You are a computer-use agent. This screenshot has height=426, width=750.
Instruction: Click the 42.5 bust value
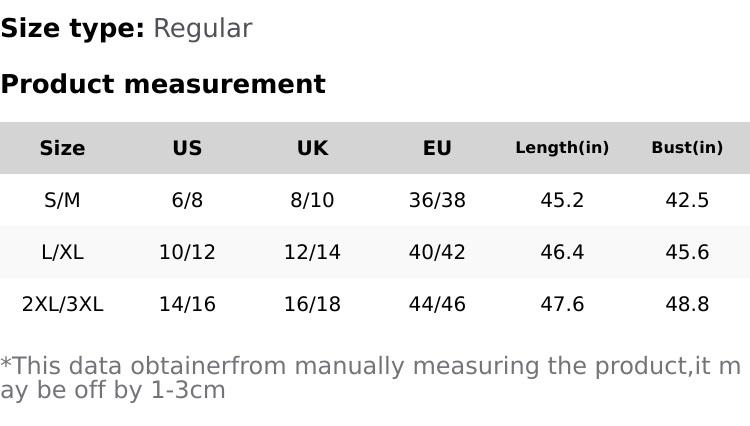tap(687, 200)
